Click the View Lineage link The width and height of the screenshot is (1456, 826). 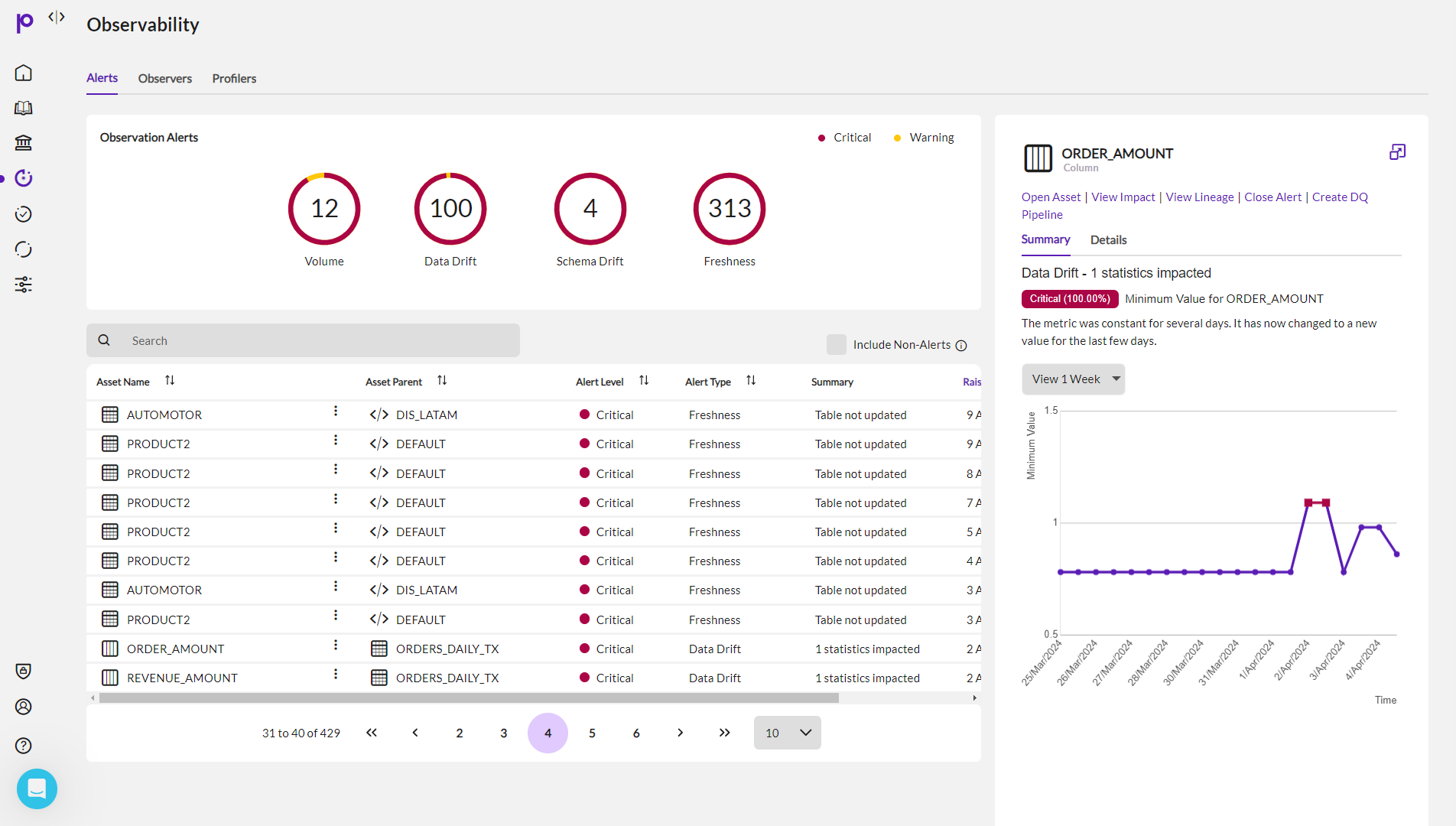click(1200, 197)
